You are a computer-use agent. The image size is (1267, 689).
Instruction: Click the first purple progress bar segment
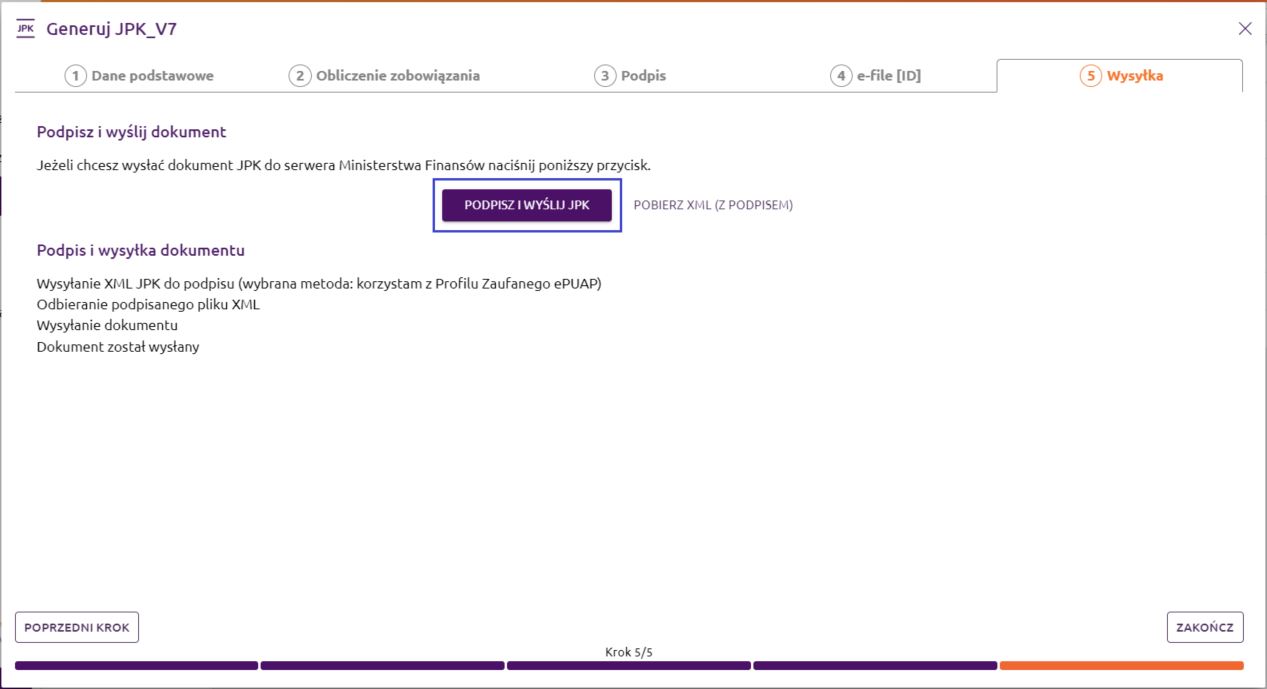pos(136,665)
